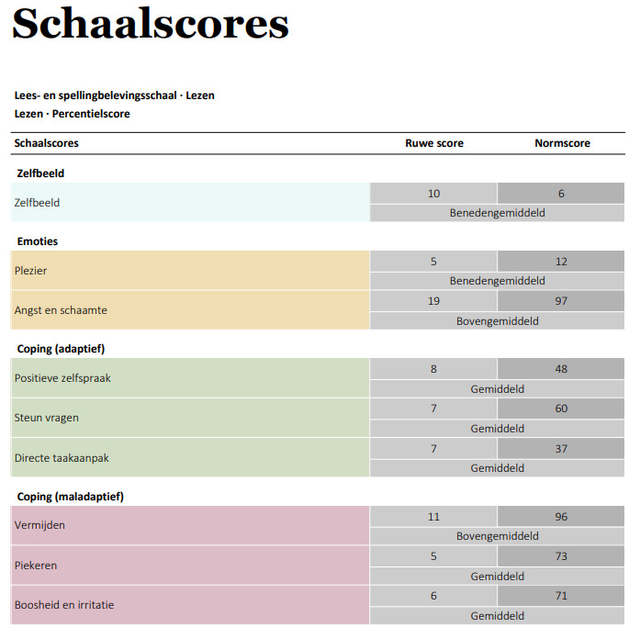Click normscore 96 cell for Vermijden

(561, 516)
